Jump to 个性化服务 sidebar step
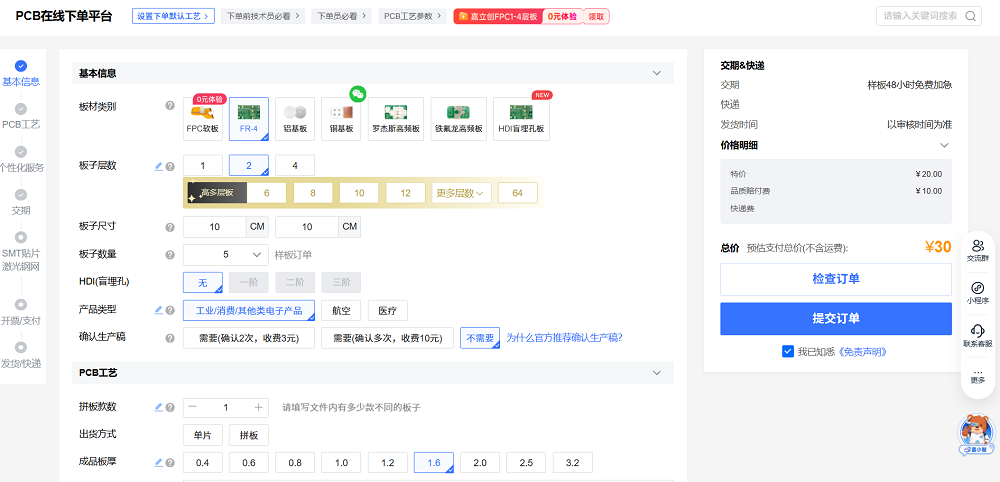Viewport: 1000px width, 482px height. (x=22, y=159)
